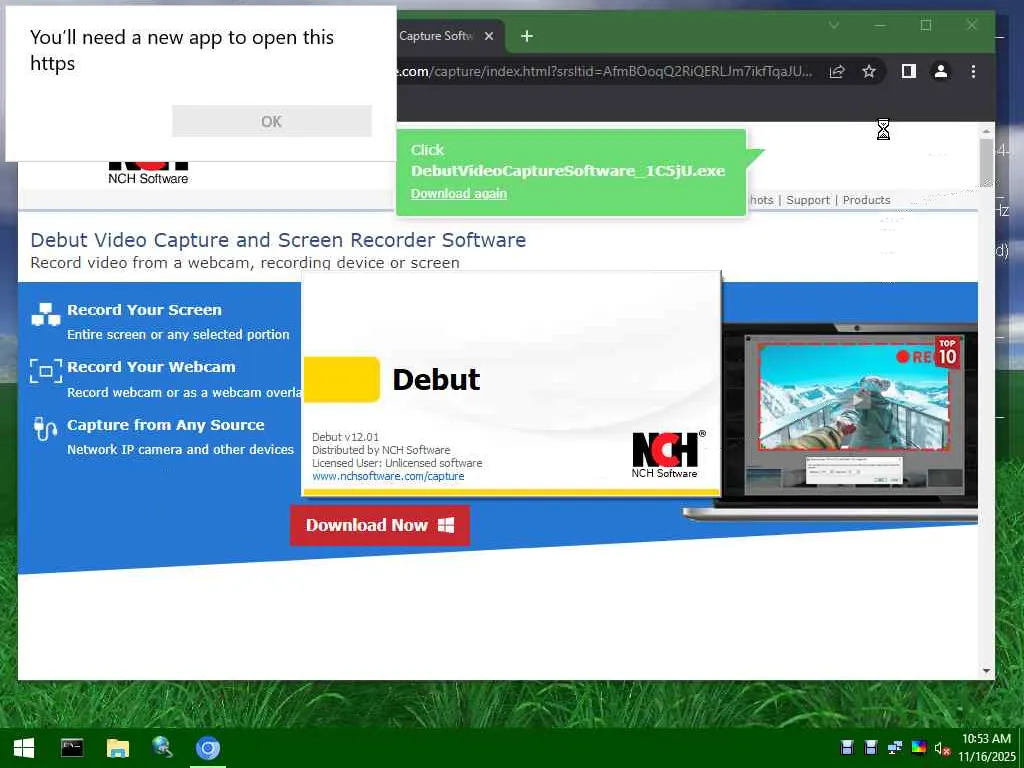Screen dimensions: 1024x768
Task: Click the share page icon in address bar
Action: (x=837, y=72)
